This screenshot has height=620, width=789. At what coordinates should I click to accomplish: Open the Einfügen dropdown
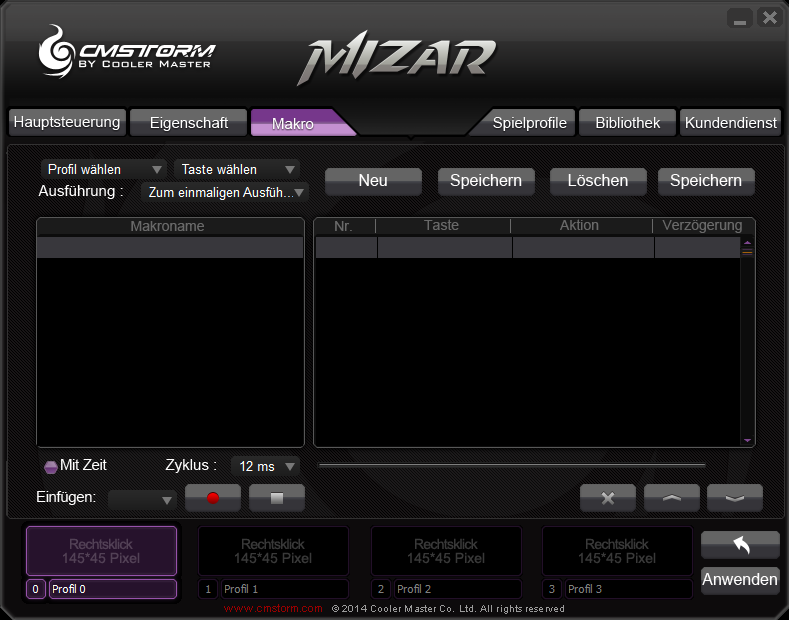[142, 500]
